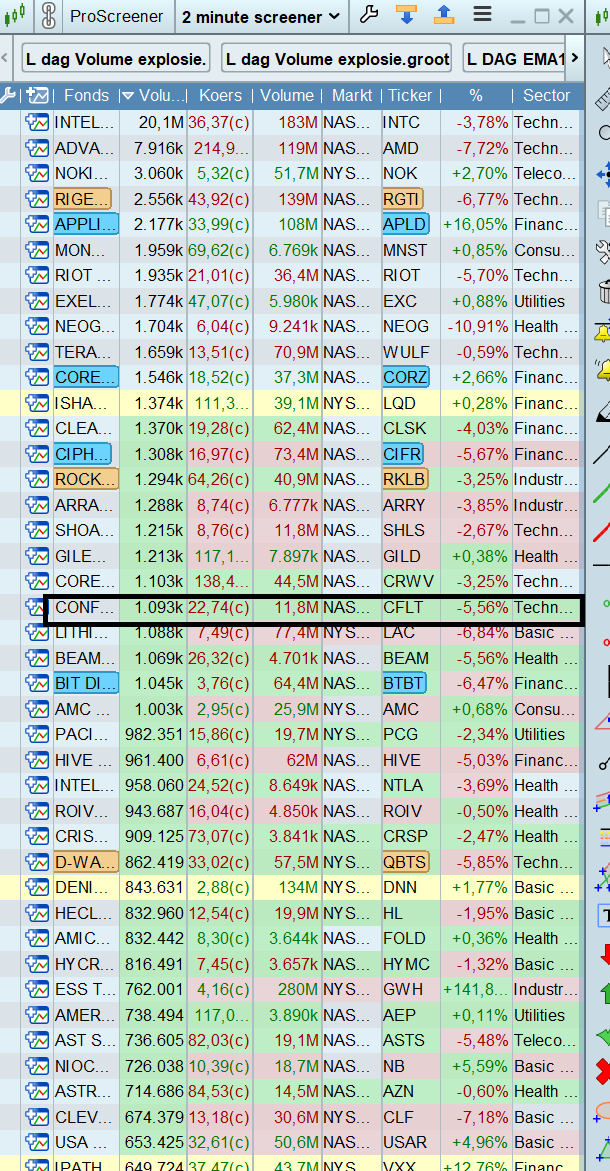
Task: Click the trash bin icon in side toolbar
Action: coord(603,291)
